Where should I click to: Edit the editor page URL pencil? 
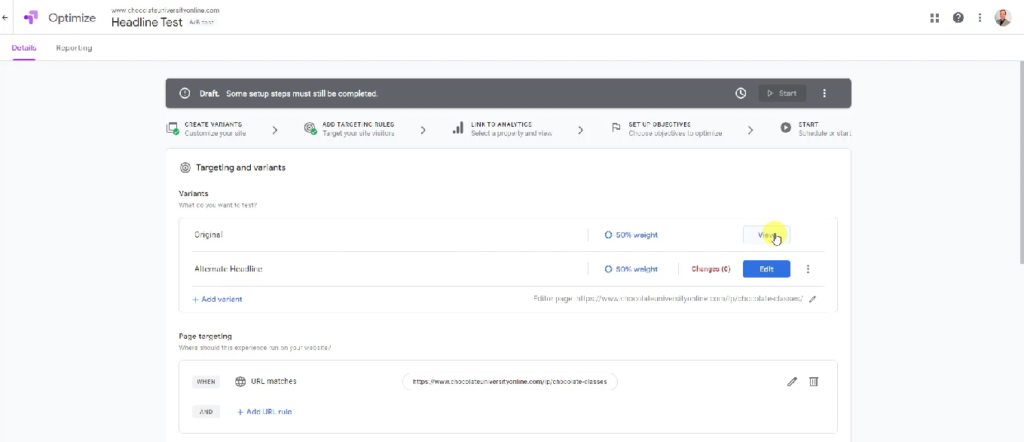[812, 299]
